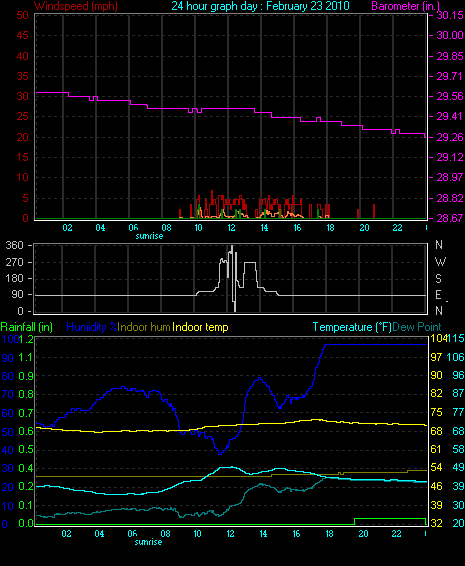Click the 28.67 barometer scale value
Viewport: 465px width, 566px height.
[450, 218]
